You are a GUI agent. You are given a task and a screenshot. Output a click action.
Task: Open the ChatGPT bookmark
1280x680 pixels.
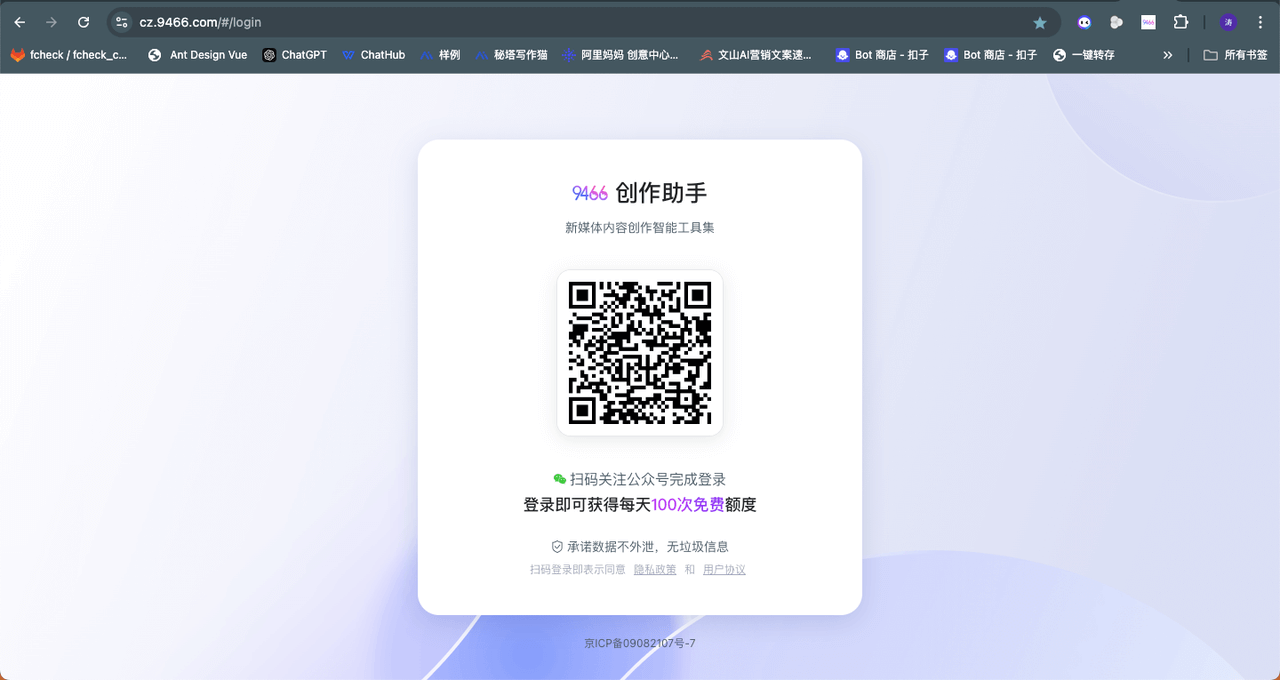pyautogui.click(x=294, y=55)
